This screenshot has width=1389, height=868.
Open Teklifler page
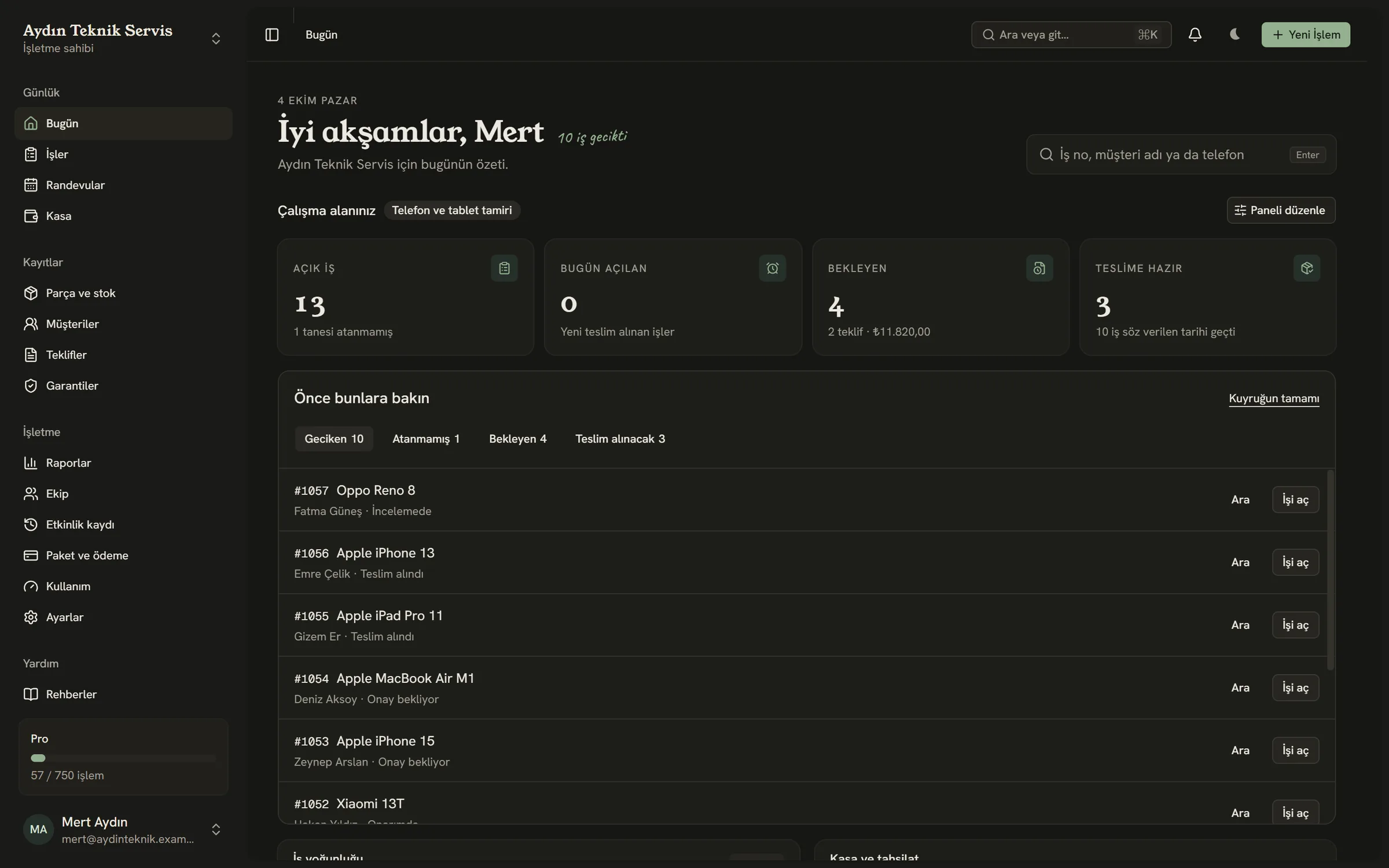[x=123, y=355]
